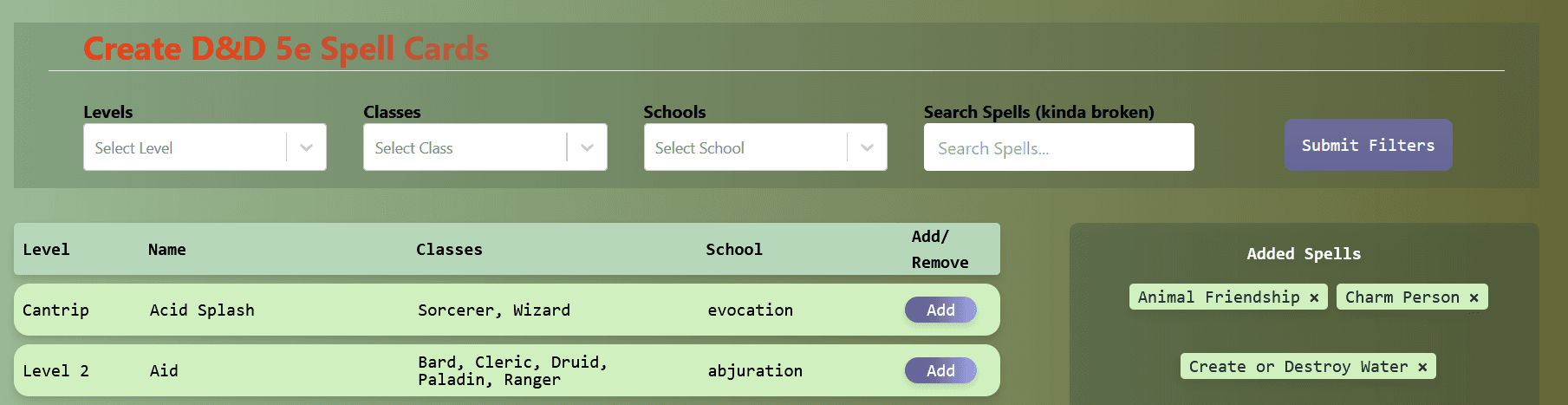Open the Select Class dropdown chevron
1568x405 pixels.
point(587,147)
